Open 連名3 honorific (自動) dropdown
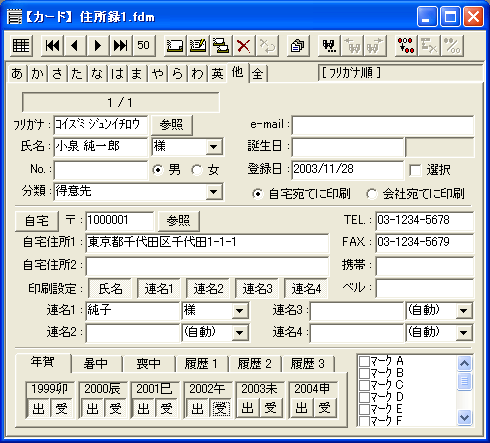 [x=464, y=311]
